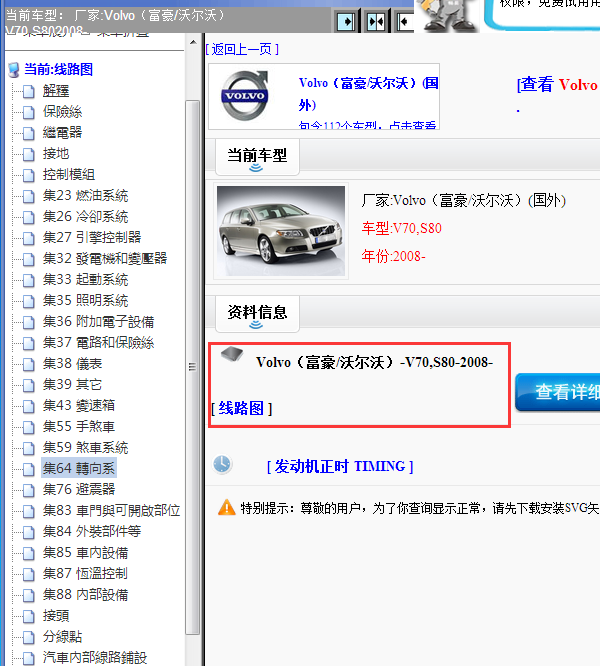Select 繼電器 in the tree
Viewport: 600px width, 666px height.
pyautogui.click(x=62, y=133)
